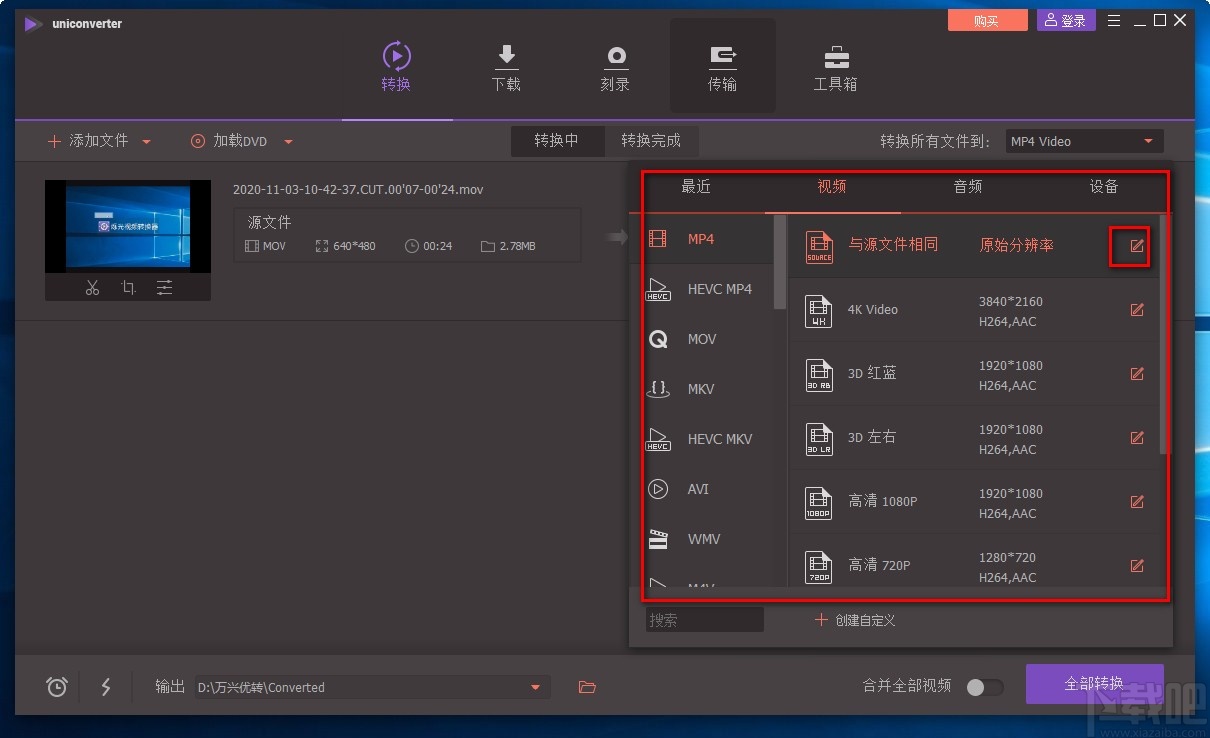The width and height of the screenshot is (1210, 738).
Task: Select the scissors trim icon on video thumbnail
Action: 92,287
